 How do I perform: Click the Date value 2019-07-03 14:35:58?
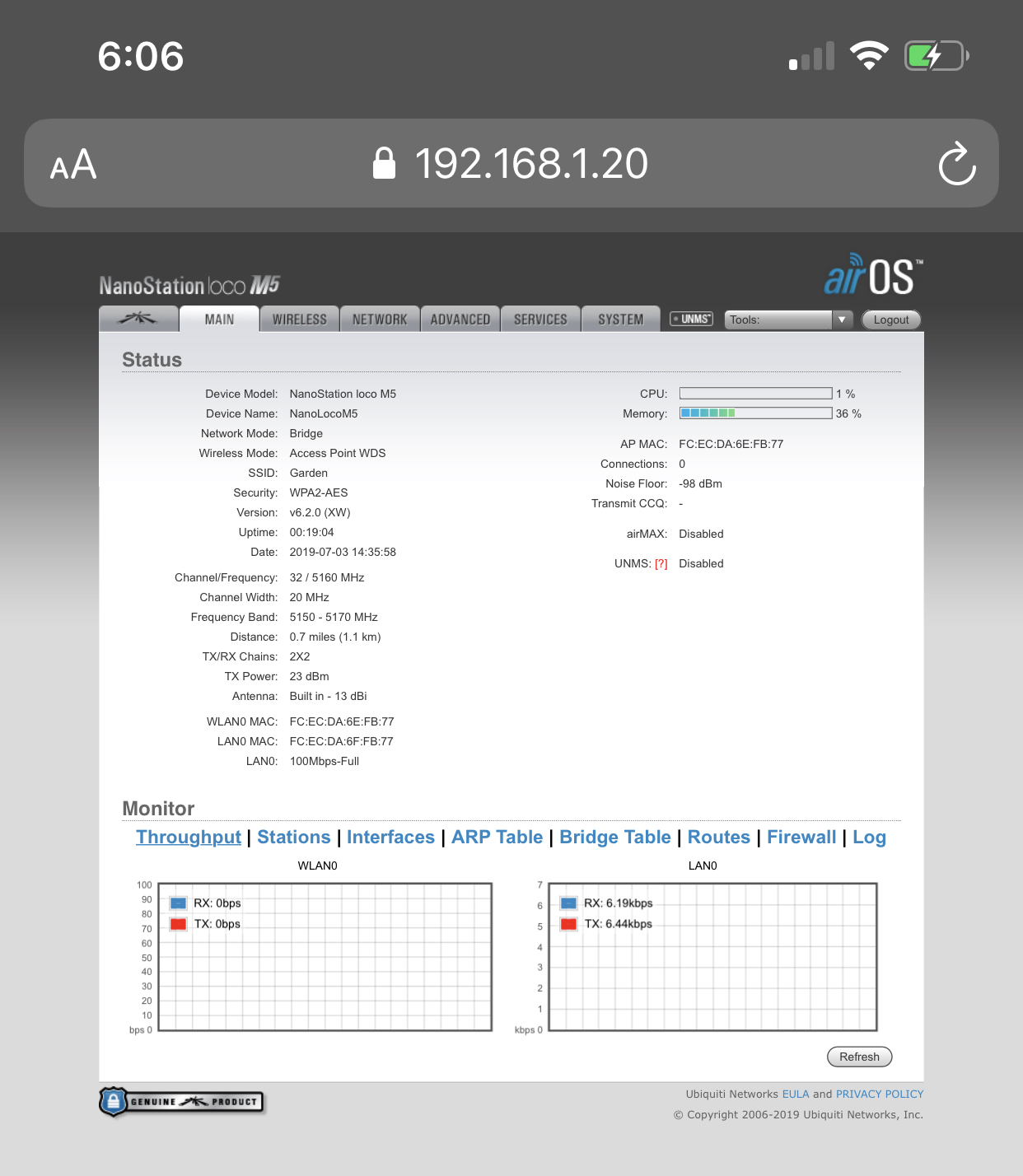[343, 553]
